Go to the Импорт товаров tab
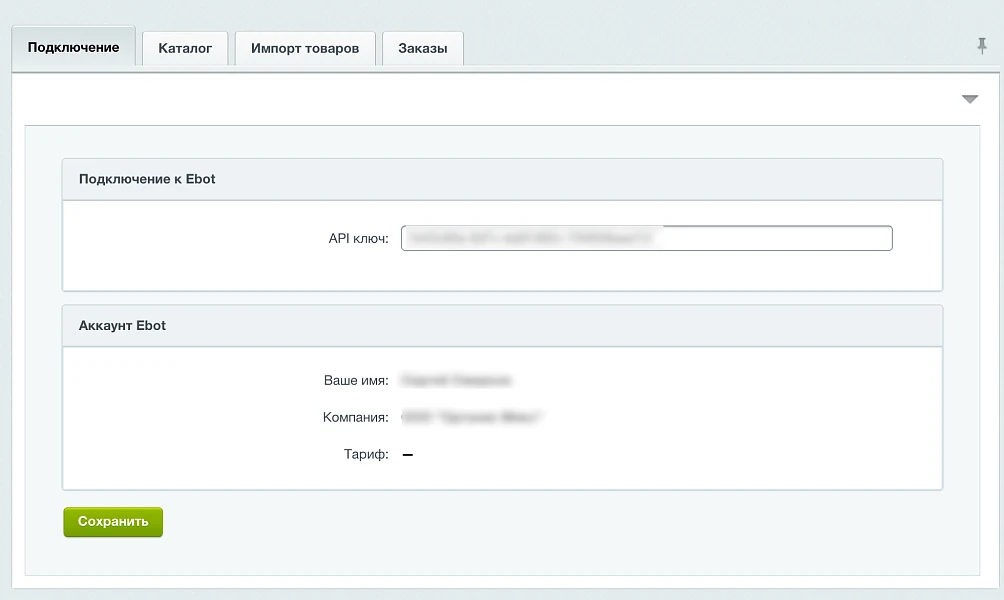Viewport: 1004px width, 600px height. (x=305, y=48)
